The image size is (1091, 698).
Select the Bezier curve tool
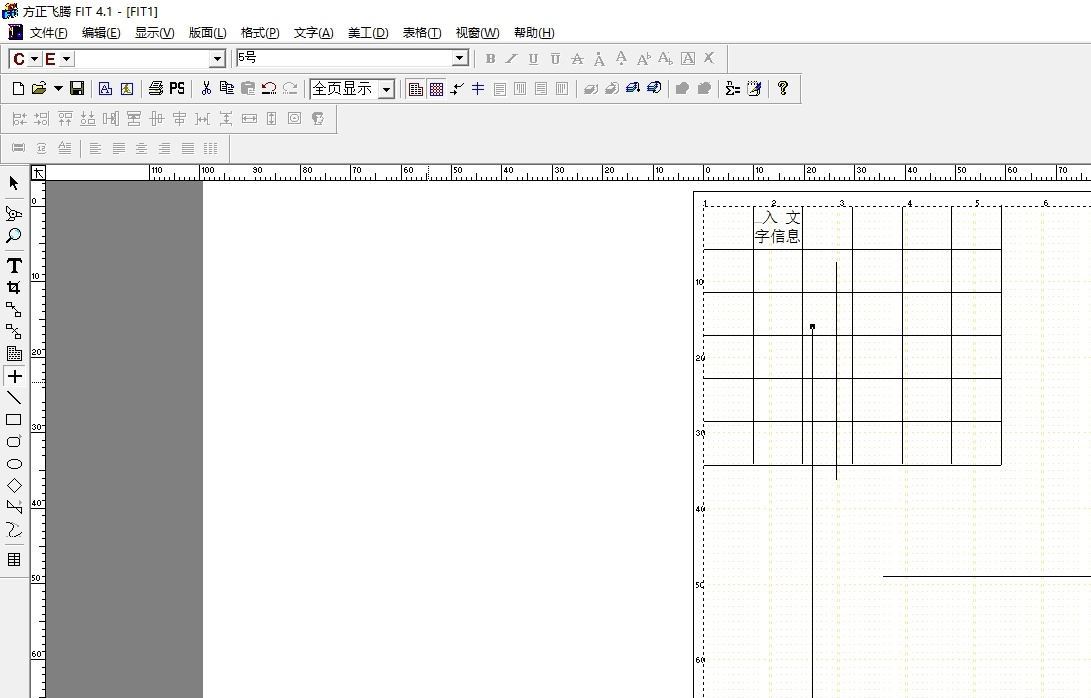pyautogui.click(x=14, y=530)
